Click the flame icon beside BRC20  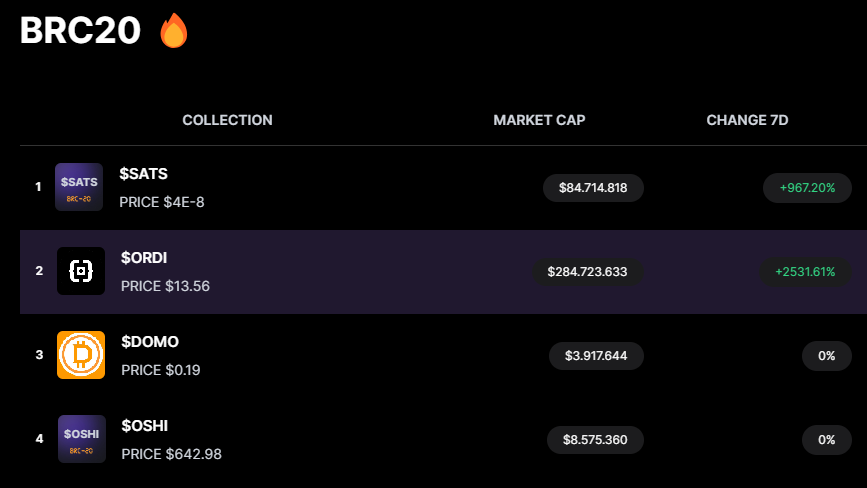click(x=174, y=30)
